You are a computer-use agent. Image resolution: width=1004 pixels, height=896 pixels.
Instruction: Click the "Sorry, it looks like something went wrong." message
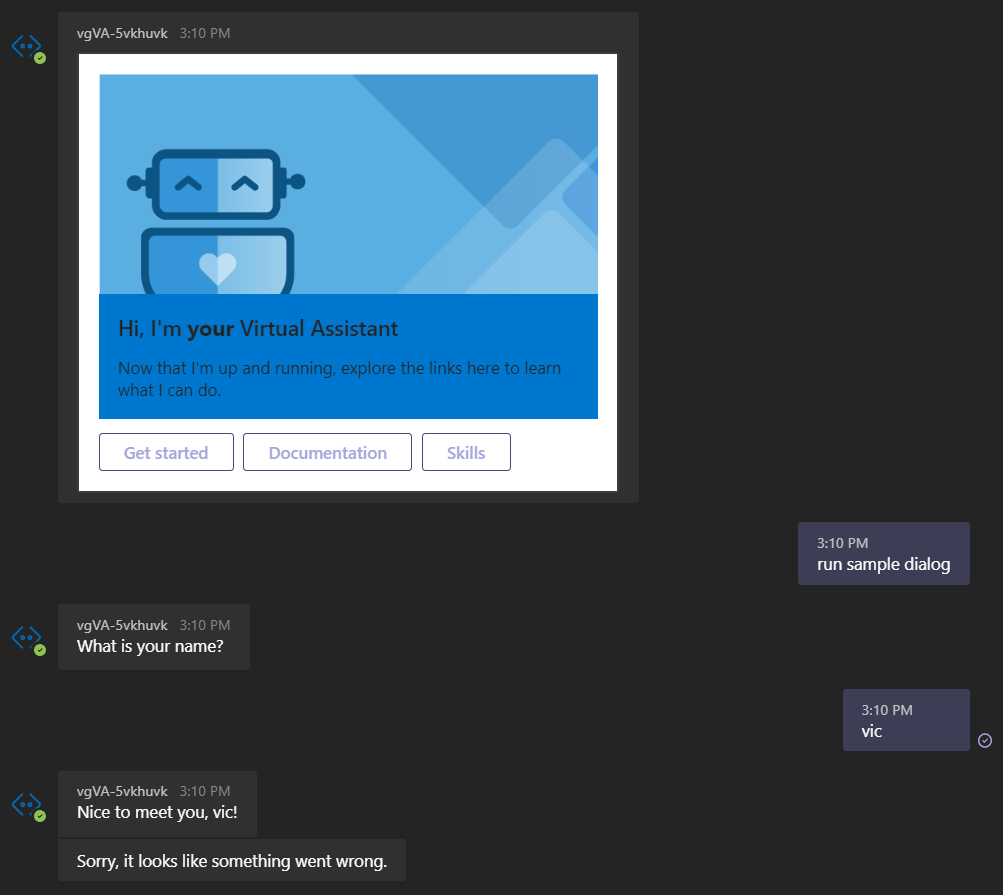pyautogui.click(x=231, y=860)
